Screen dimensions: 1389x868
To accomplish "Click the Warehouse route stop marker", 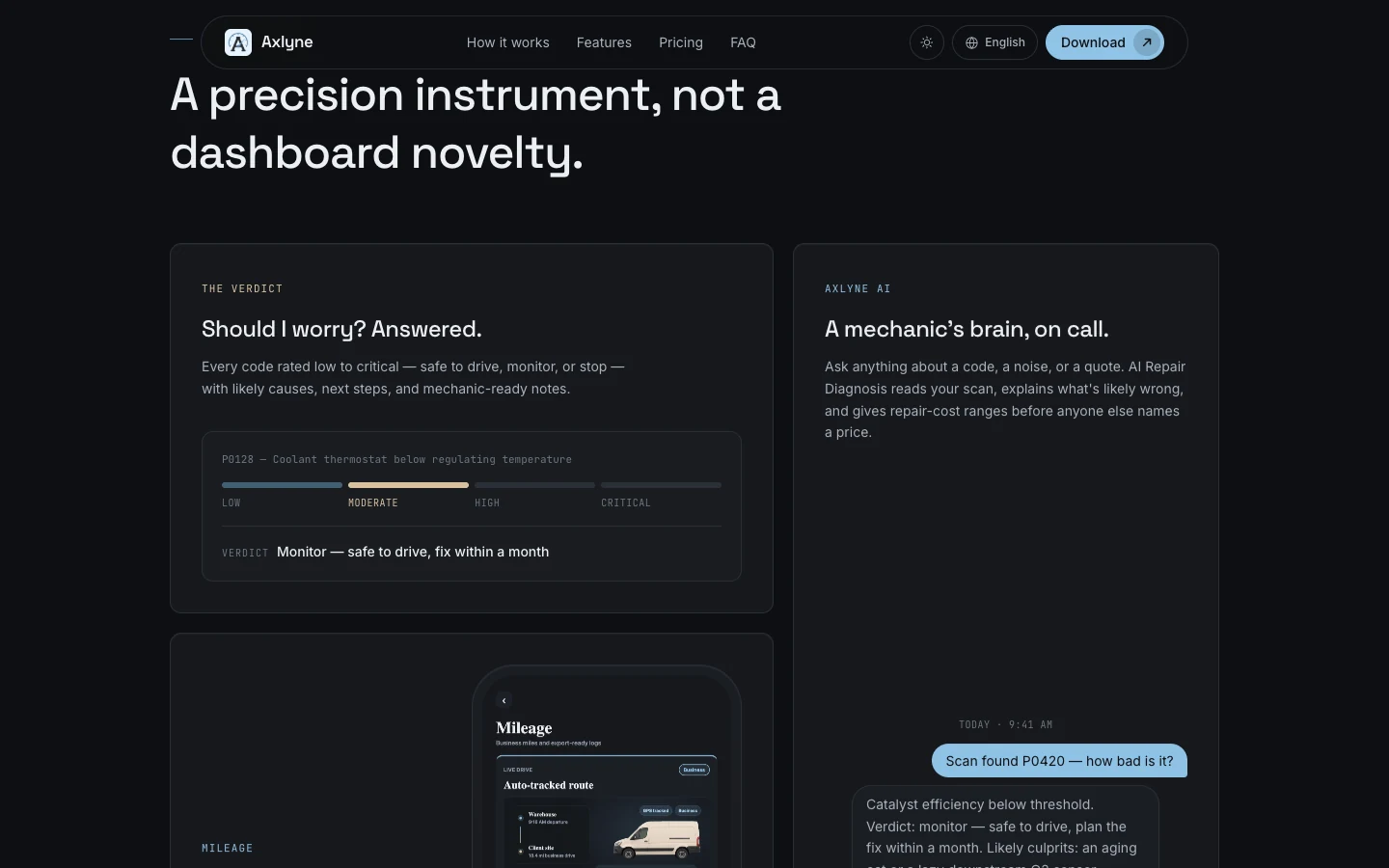I will click(521, 818).
